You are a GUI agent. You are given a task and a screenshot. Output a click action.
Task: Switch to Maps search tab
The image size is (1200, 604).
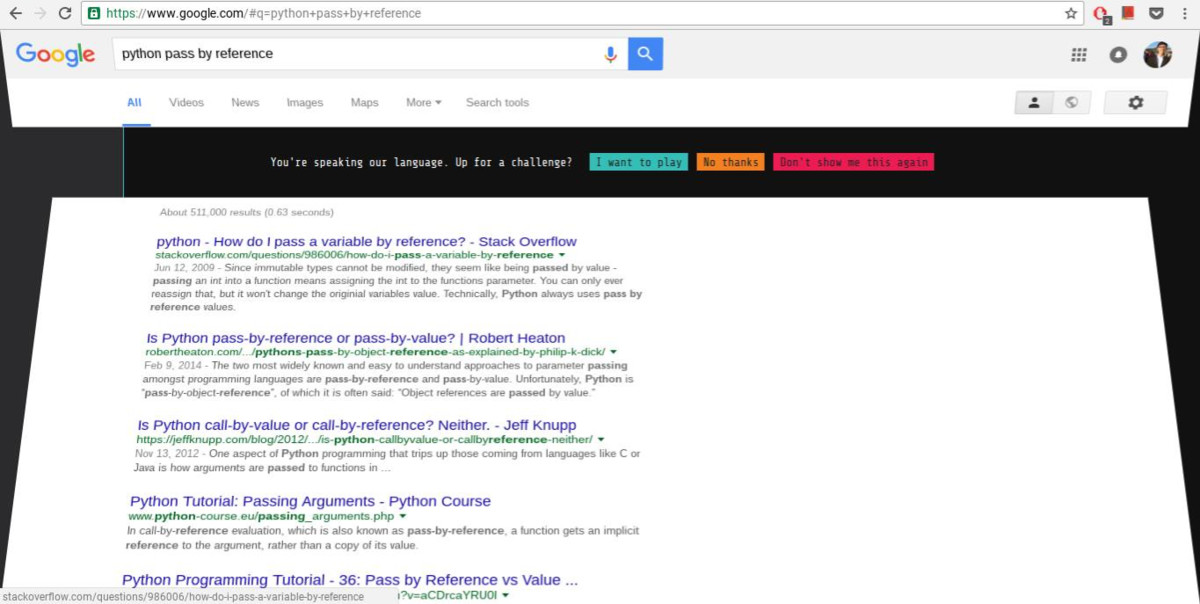[364, 102]
